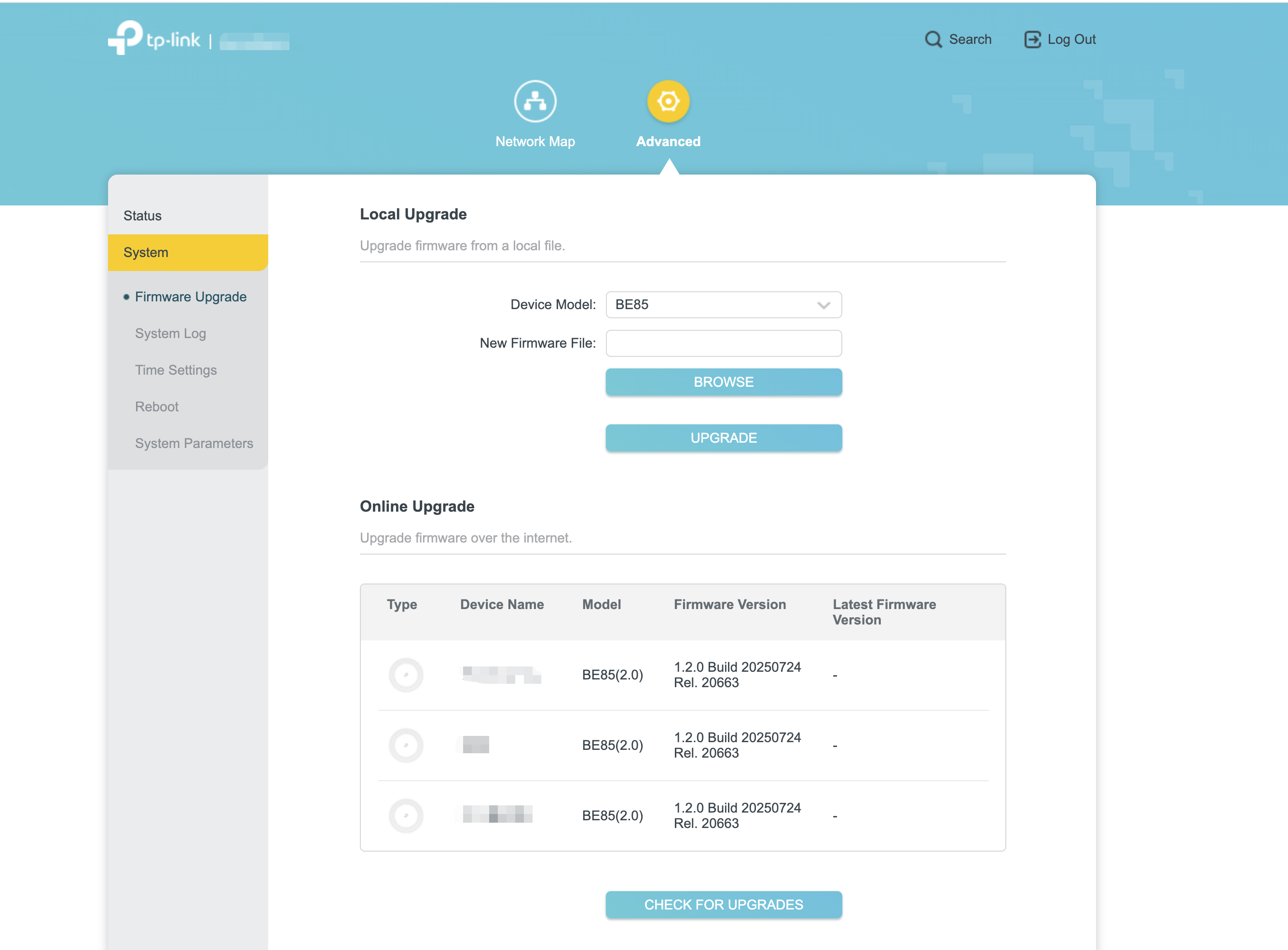Open Network Map icon
Viewport: 1288px width, 950px height.
point(534,101)
